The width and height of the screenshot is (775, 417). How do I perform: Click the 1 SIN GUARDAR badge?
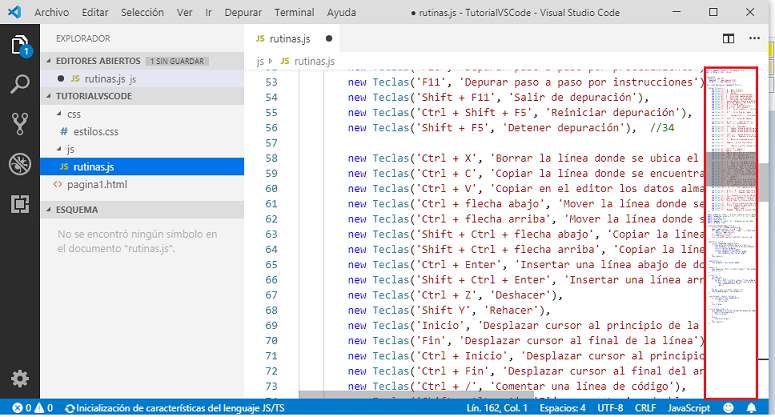(177, 61)
